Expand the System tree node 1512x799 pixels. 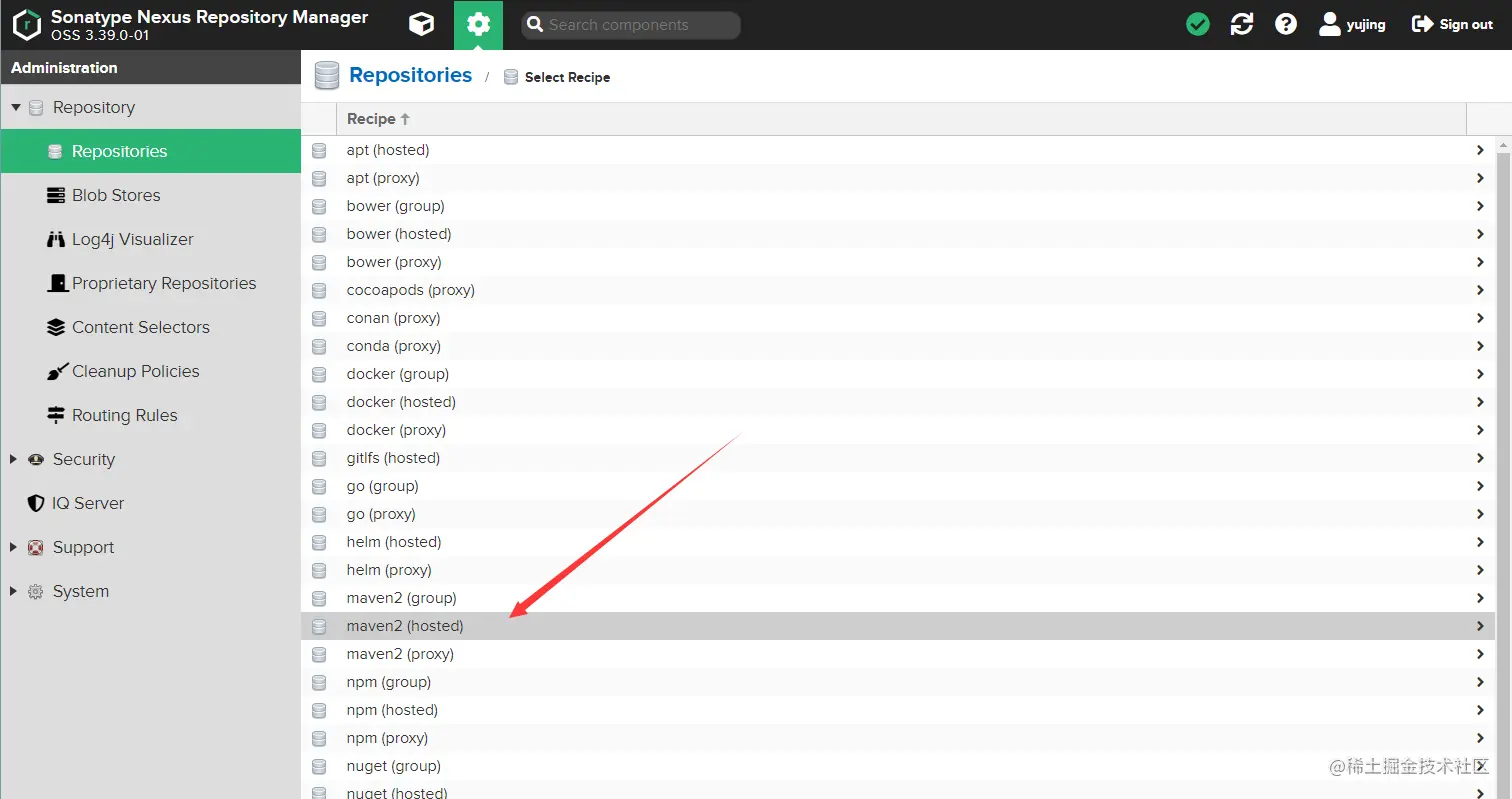click(x=14, y=591)
